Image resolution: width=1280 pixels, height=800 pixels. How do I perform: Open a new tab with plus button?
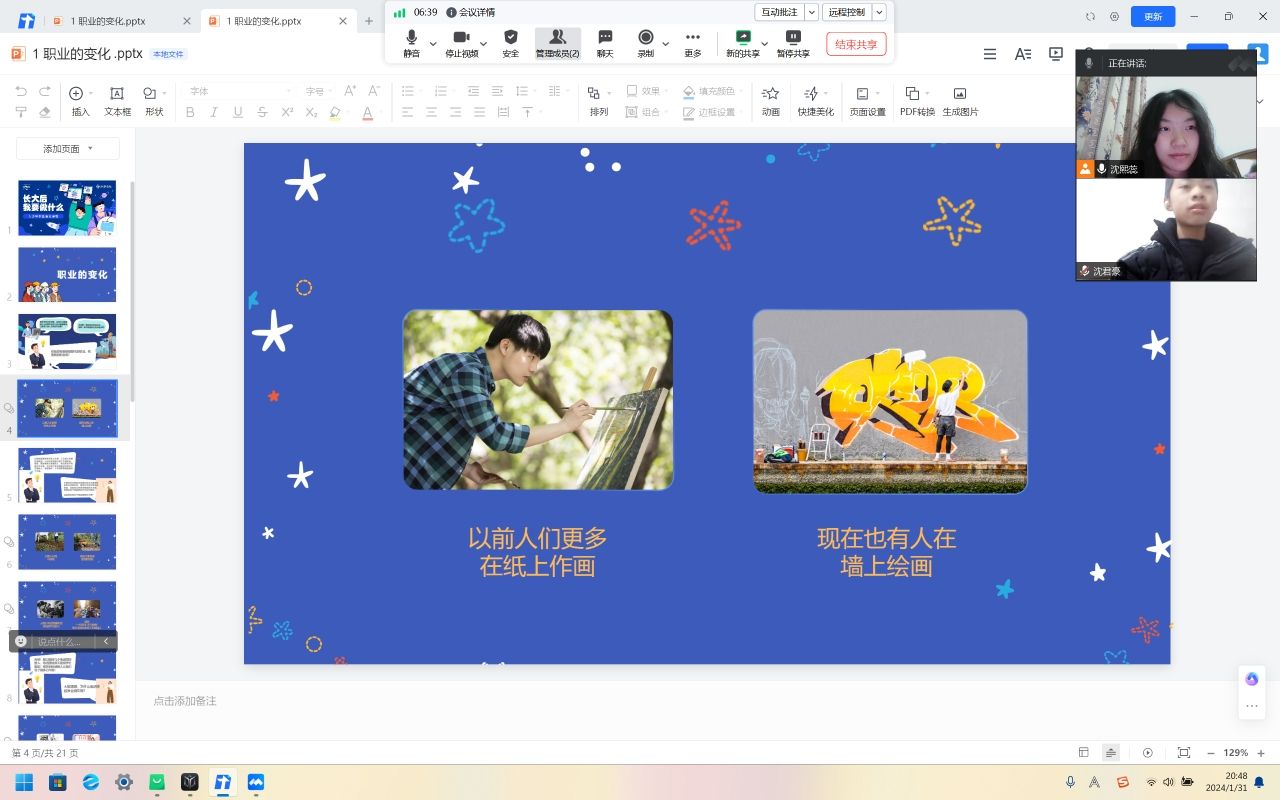coord(368,21)
